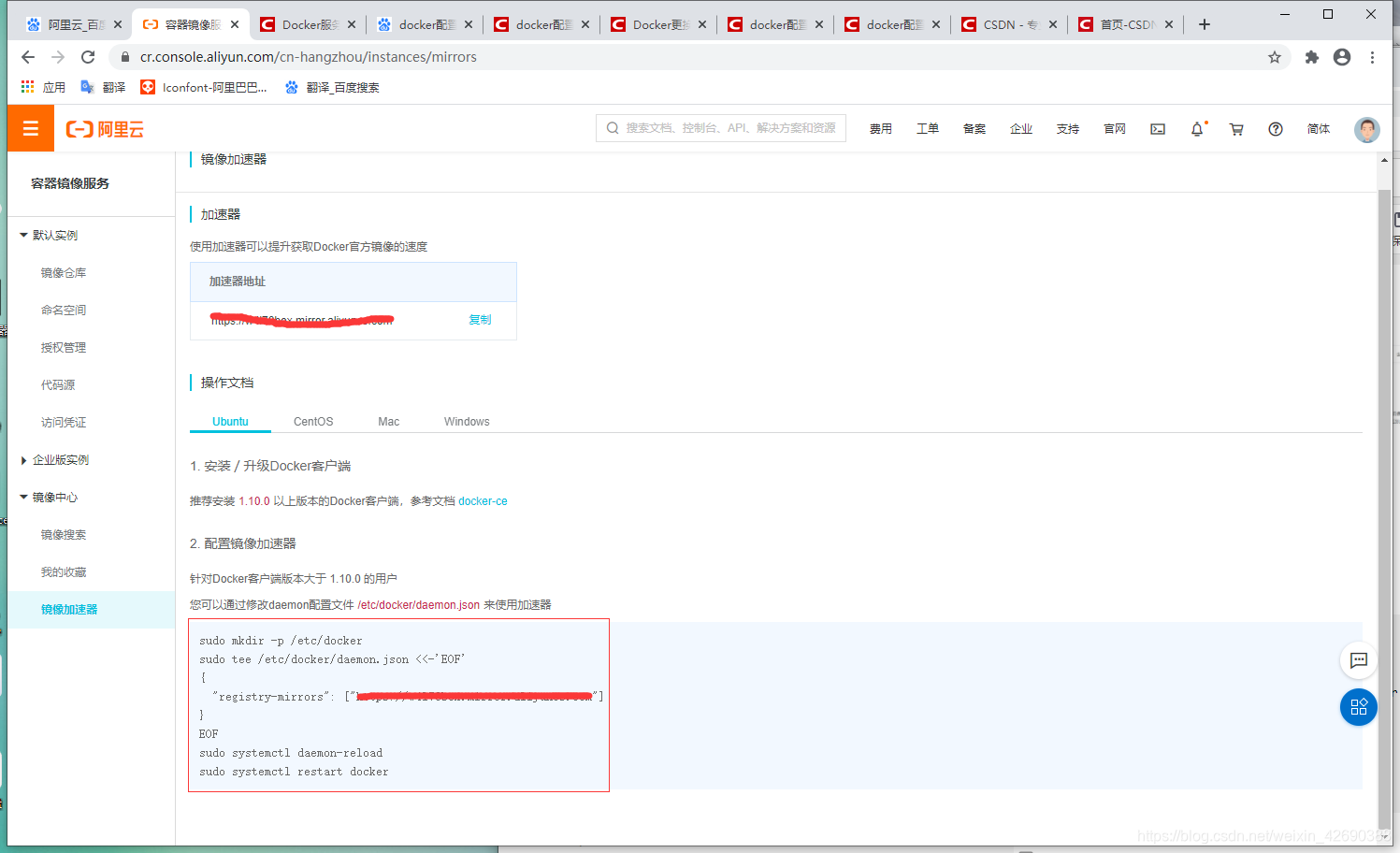This screenshot has width=1400, height=853.
Task: Open 授权管理 in the sidebar
Action: 64,347
